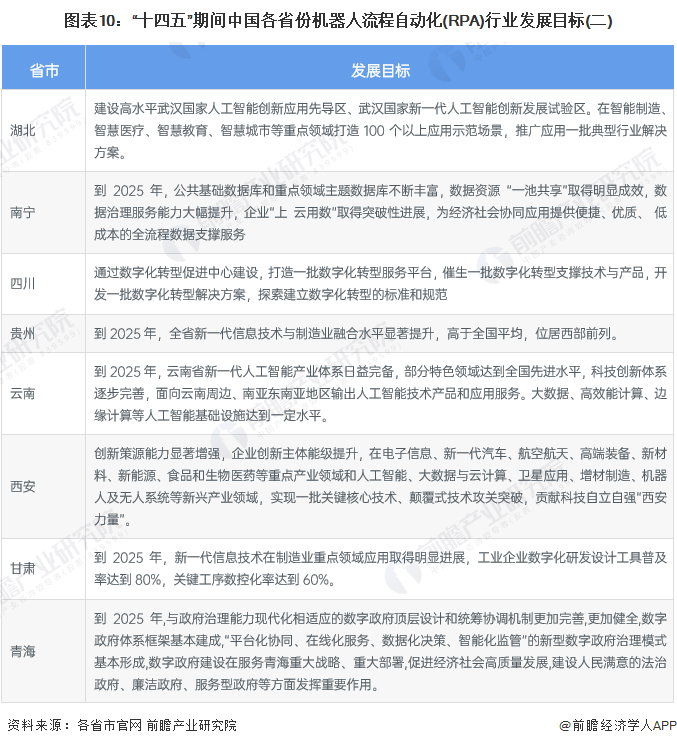Click the 湖北 development goal text
Image resolution: width=677 pixels, height=746 pixels.
[x=380, y=128]
